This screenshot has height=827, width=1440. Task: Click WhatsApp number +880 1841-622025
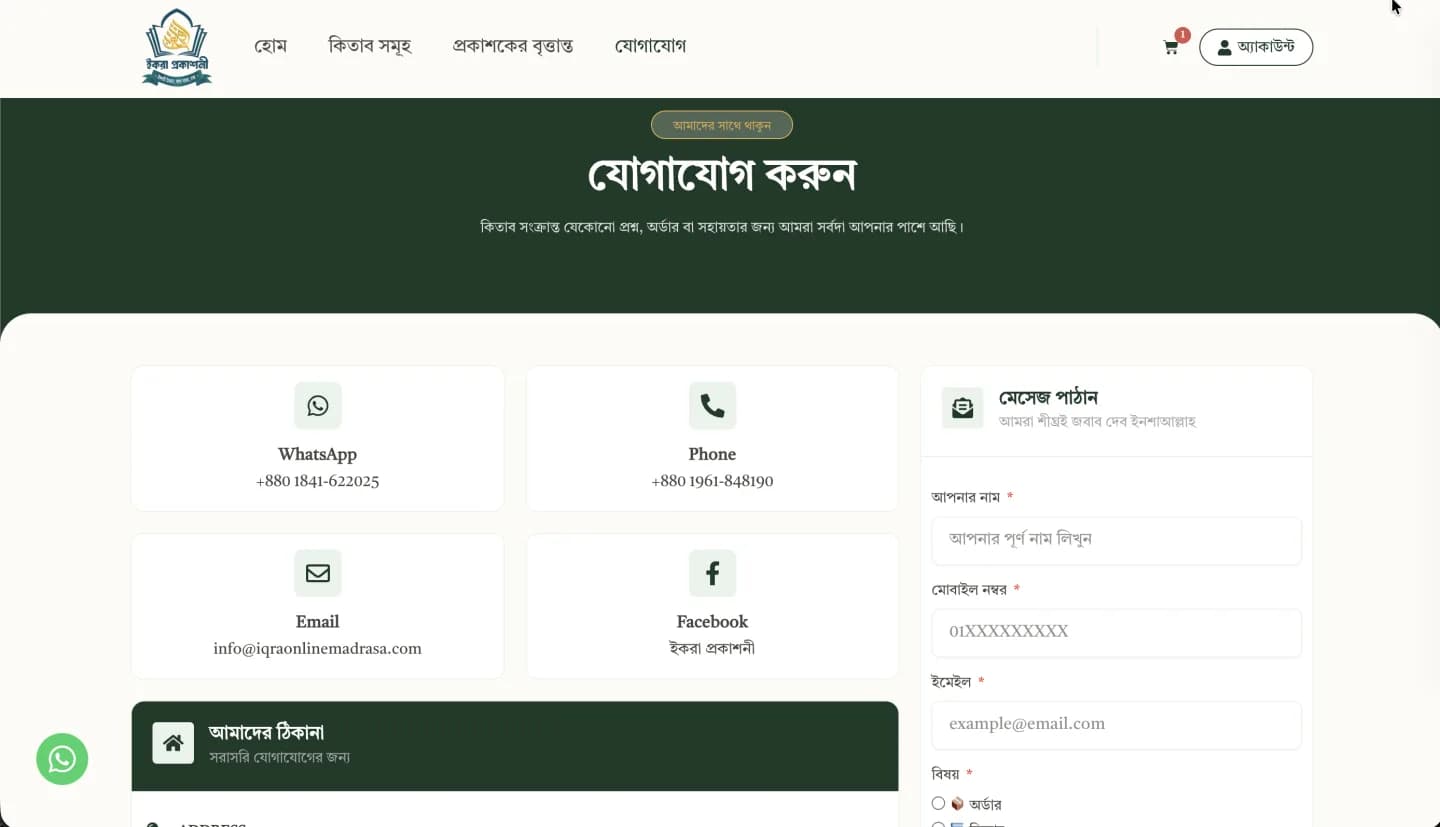(318, 481)
